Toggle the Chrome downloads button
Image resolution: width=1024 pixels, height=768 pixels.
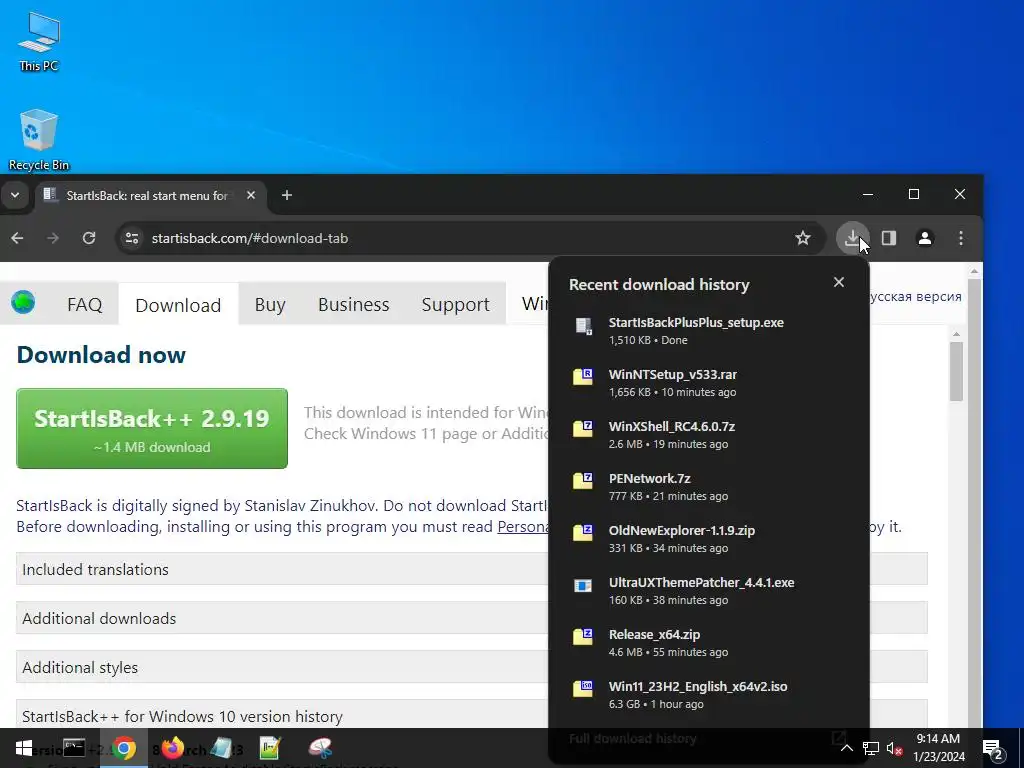pyautogui.click(x=852, y=238)
